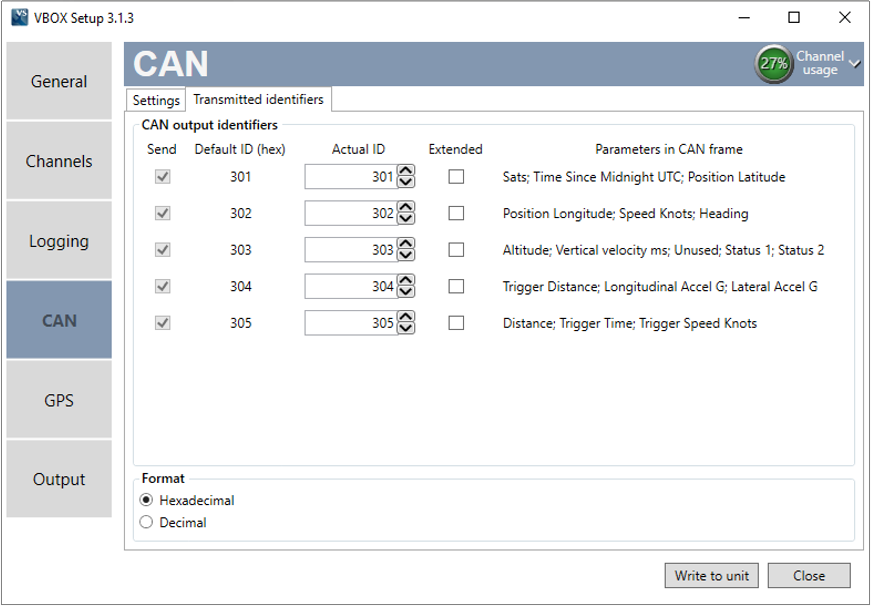Increment Actual ID for row 302
Image resolution: width=871 pixels, height=606 pixels.
[x=406, y=208]
